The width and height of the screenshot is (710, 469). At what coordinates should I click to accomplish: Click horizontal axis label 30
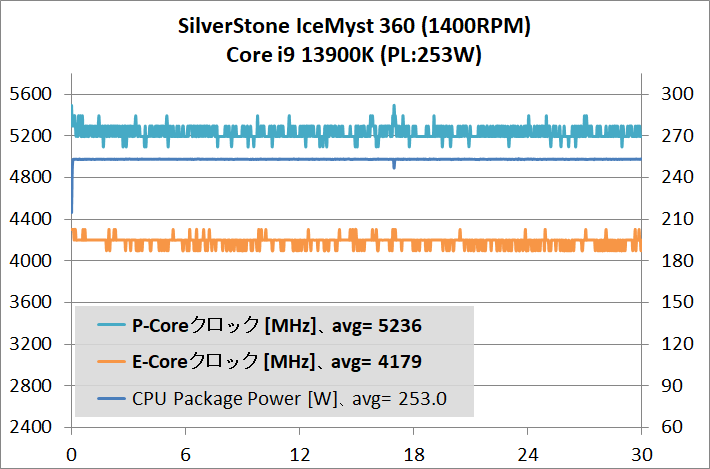641,455
